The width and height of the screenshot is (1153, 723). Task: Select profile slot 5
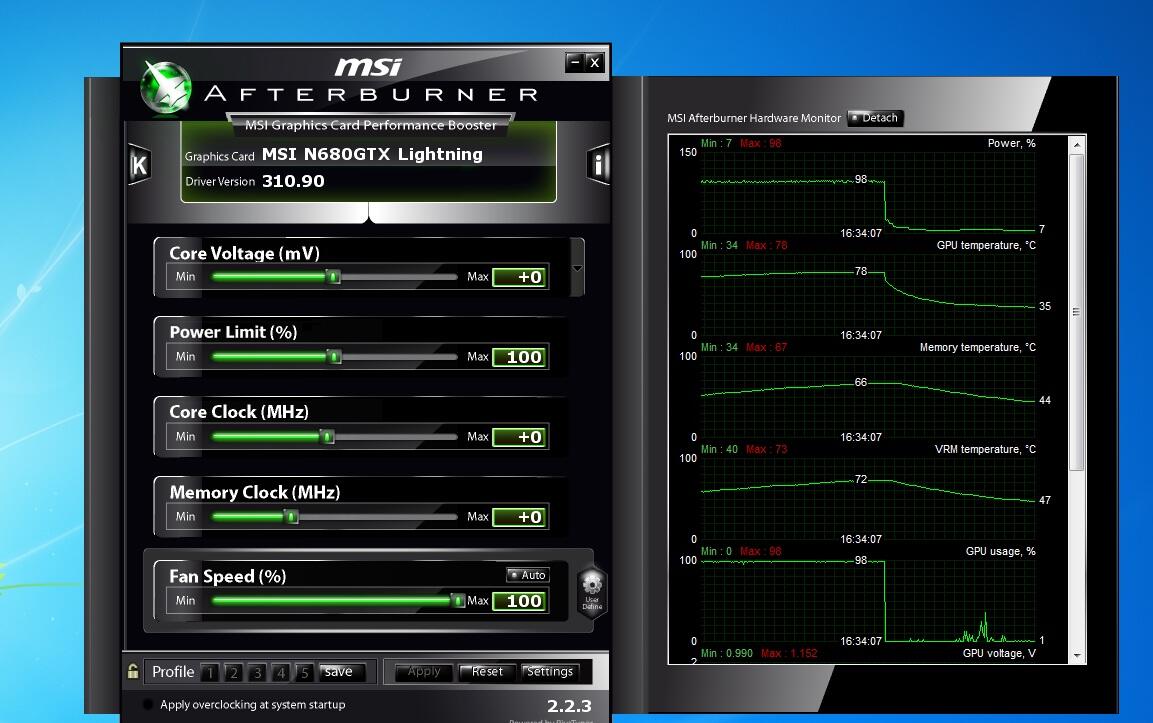pos(304,672)
